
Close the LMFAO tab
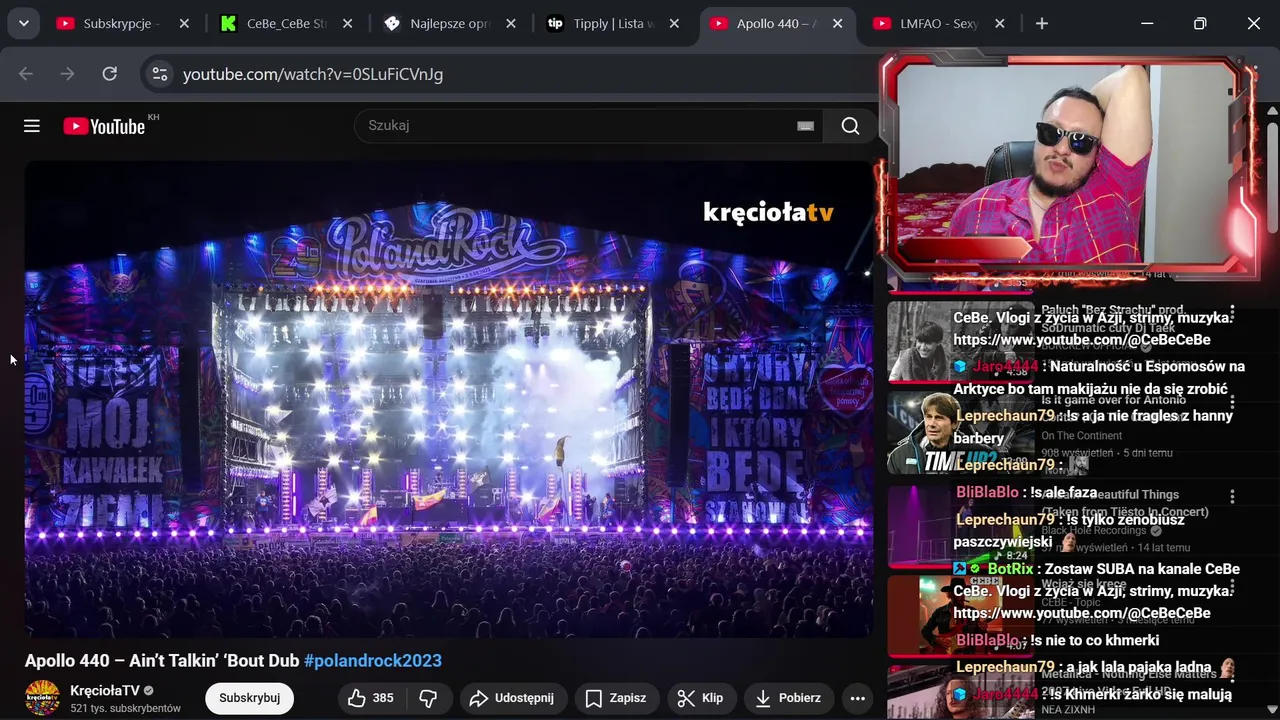point(999,23)
